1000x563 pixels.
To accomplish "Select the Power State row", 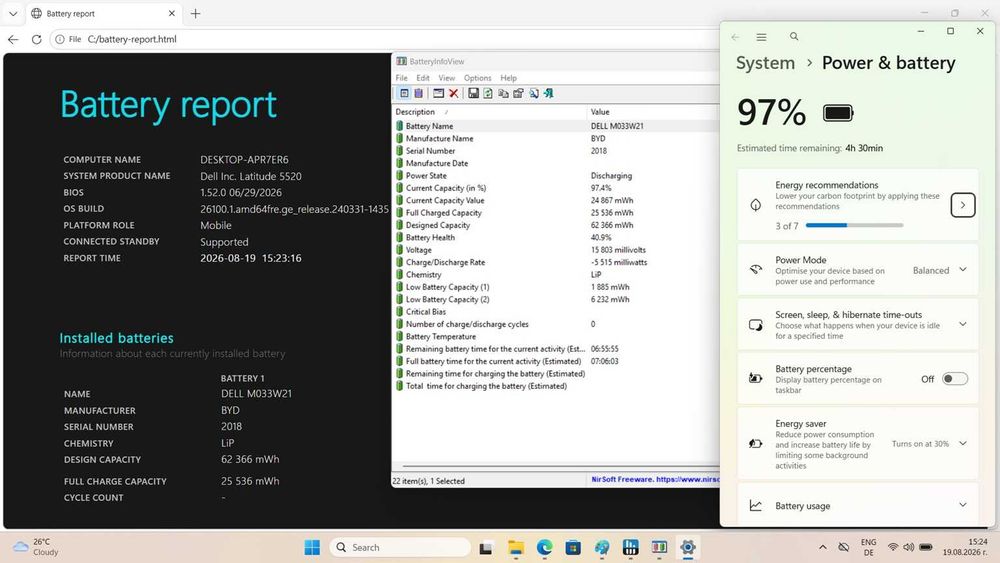I will tap(556, 175).
